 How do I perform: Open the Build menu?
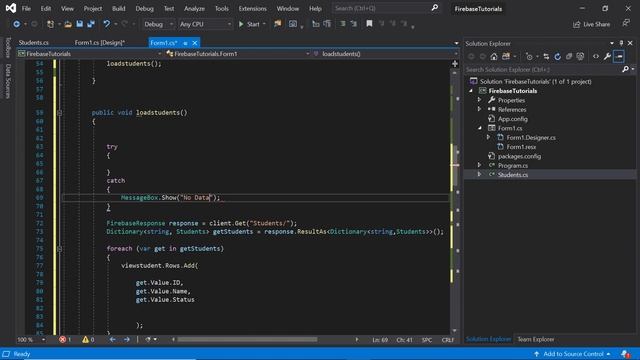click(118, 9)
